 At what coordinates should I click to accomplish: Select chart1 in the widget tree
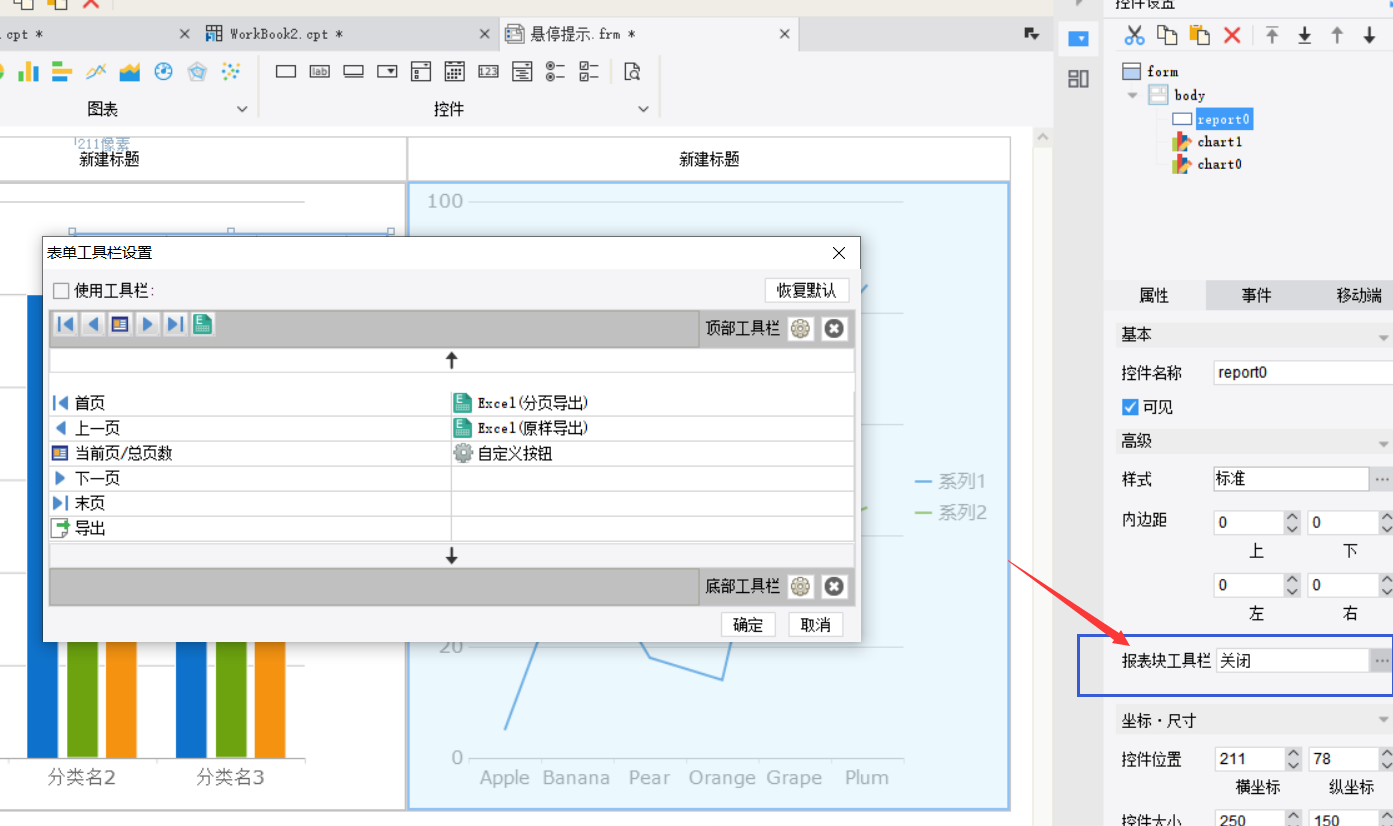click(1219, 142)
